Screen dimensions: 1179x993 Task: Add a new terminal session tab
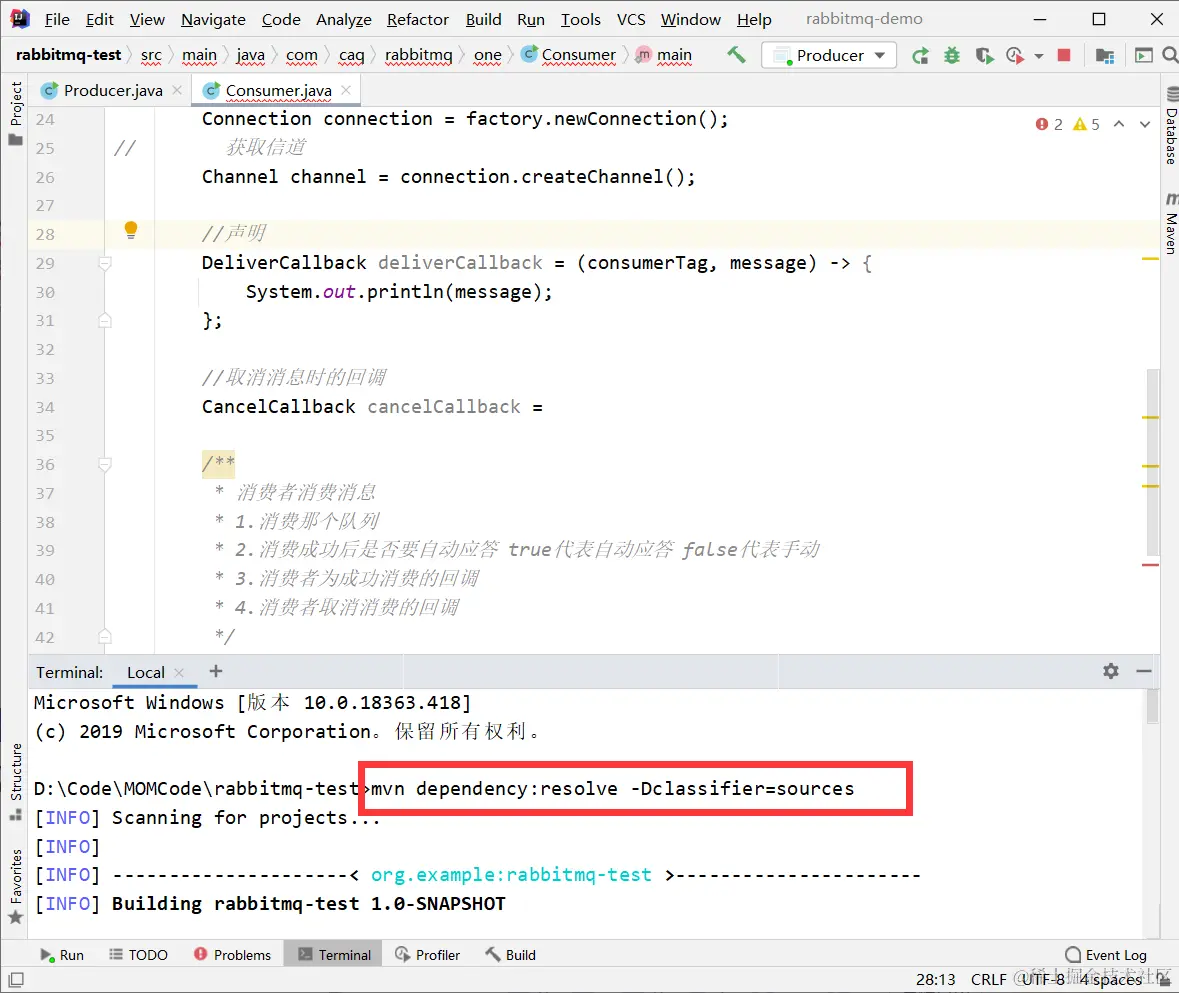click(x=216, y=671)
